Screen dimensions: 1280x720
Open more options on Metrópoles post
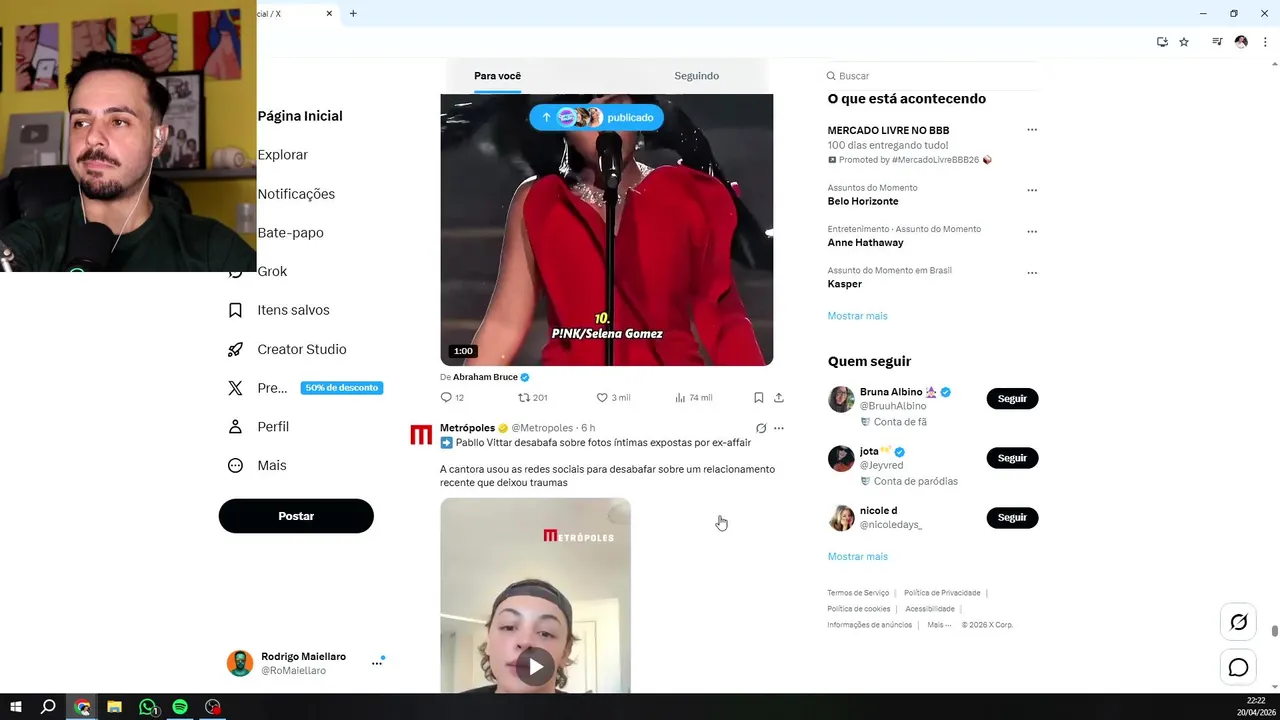779,428
